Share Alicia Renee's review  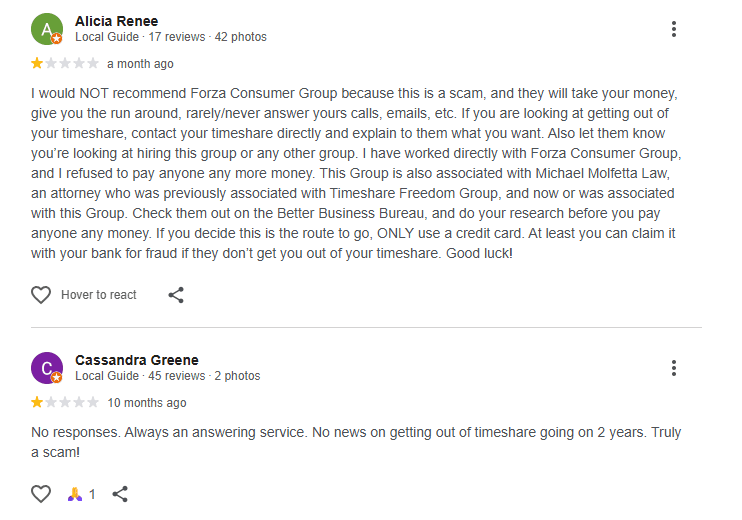176,295
